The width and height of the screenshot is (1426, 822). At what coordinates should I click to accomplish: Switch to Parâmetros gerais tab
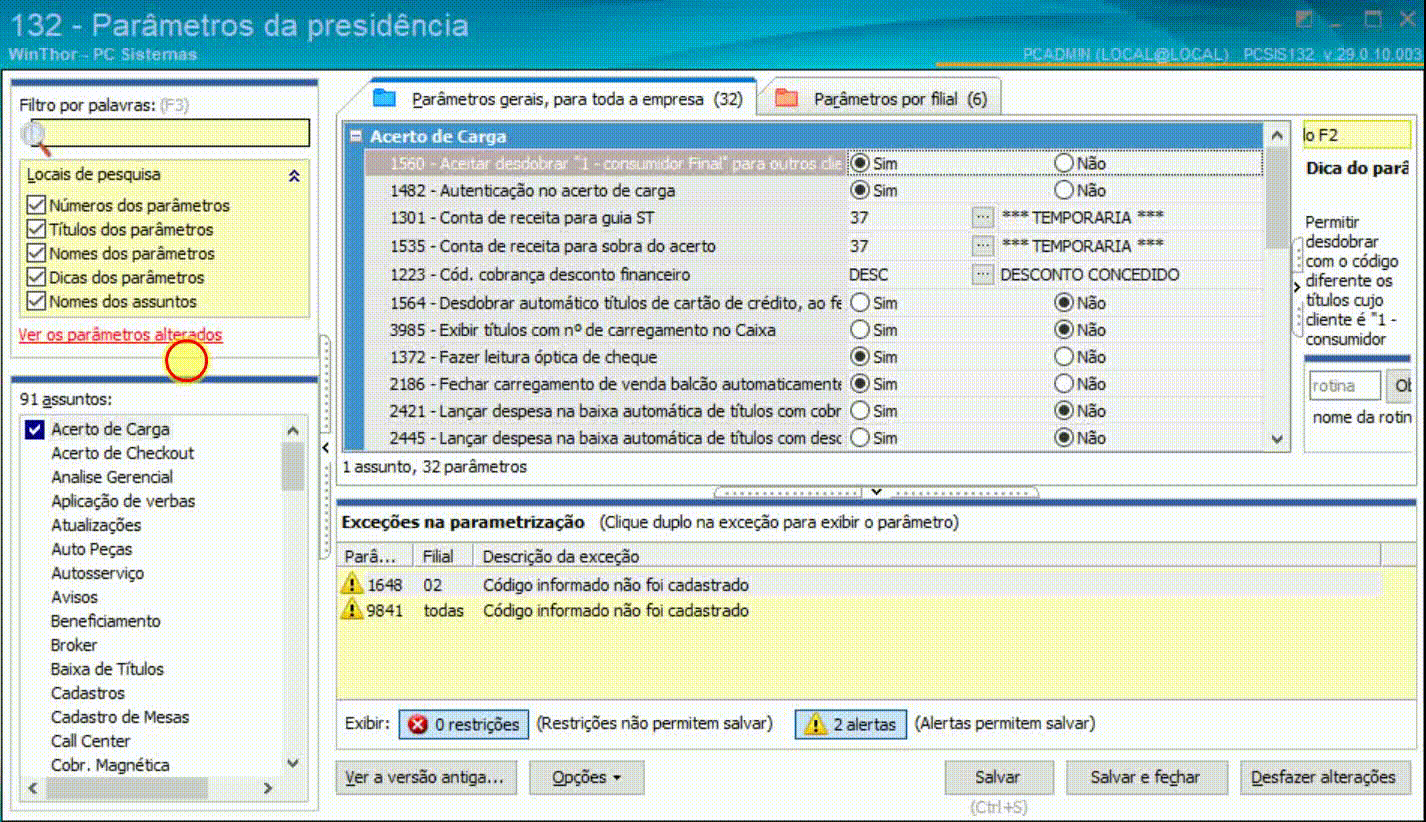coord(558,98)
